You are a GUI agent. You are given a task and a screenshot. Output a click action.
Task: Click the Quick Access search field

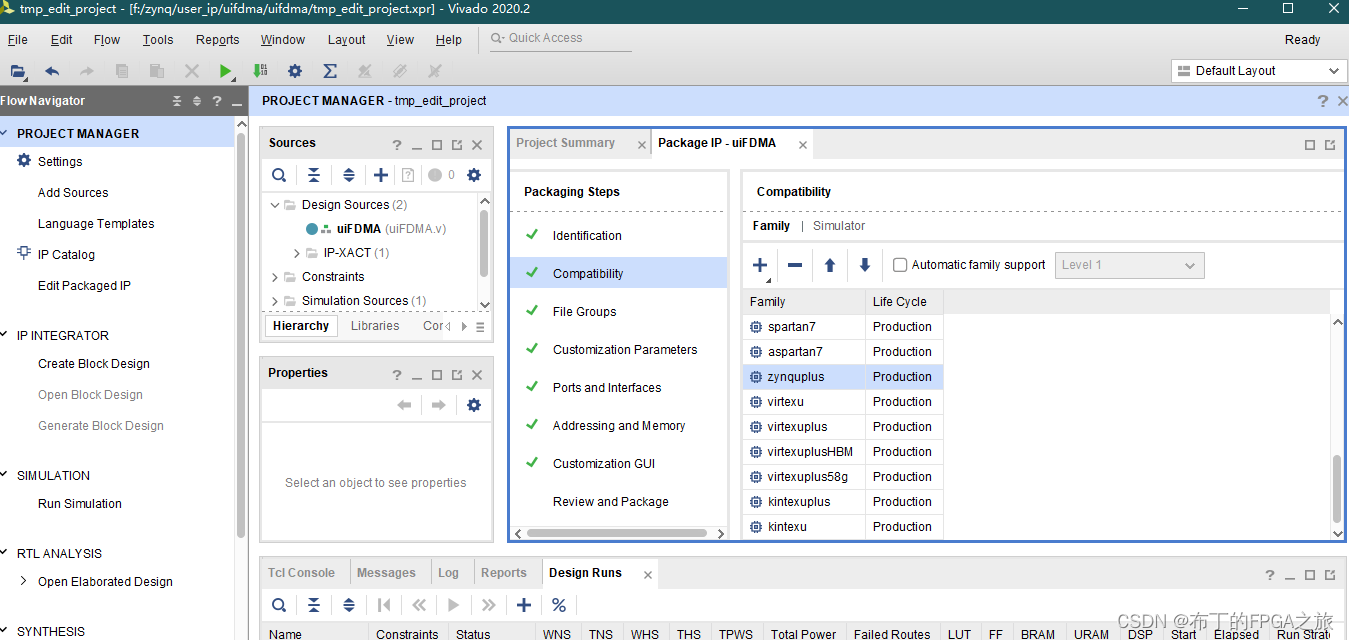pyautogui.click(x=560, y=38)
